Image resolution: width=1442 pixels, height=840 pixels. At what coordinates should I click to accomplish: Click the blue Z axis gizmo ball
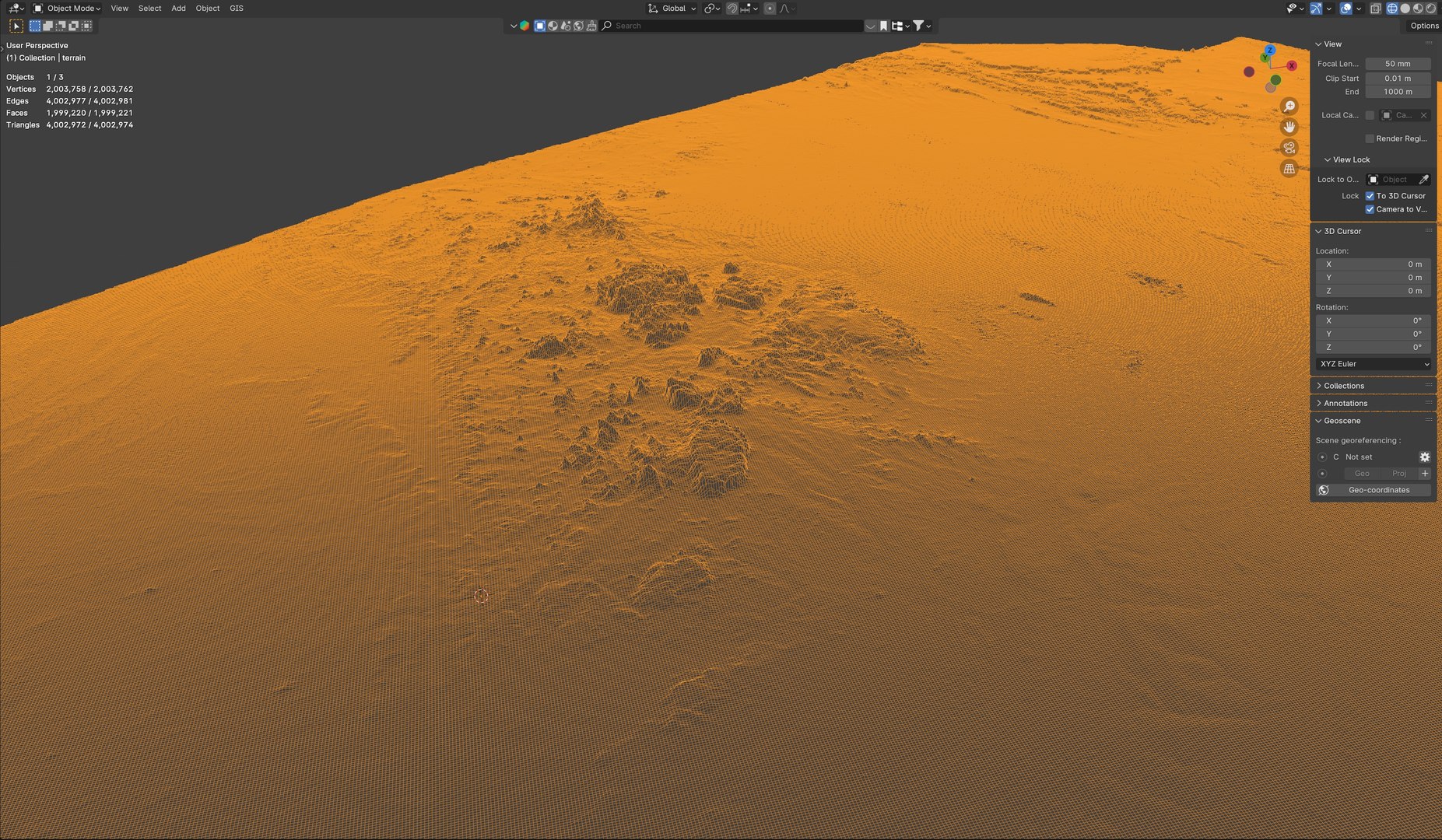tap(1269, 50)
